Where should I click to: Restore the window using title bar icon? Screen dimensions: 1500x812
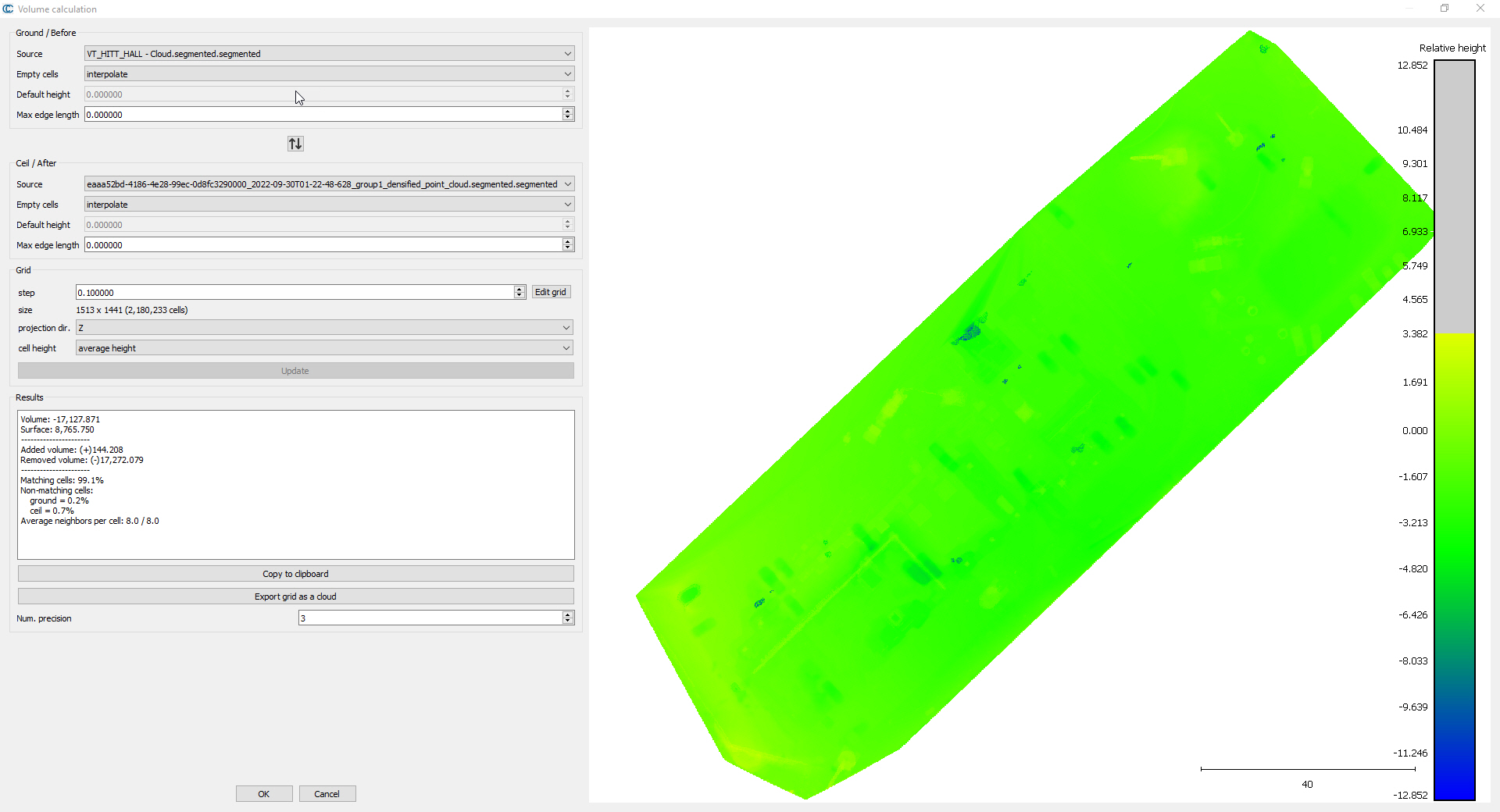[1445, 9]
